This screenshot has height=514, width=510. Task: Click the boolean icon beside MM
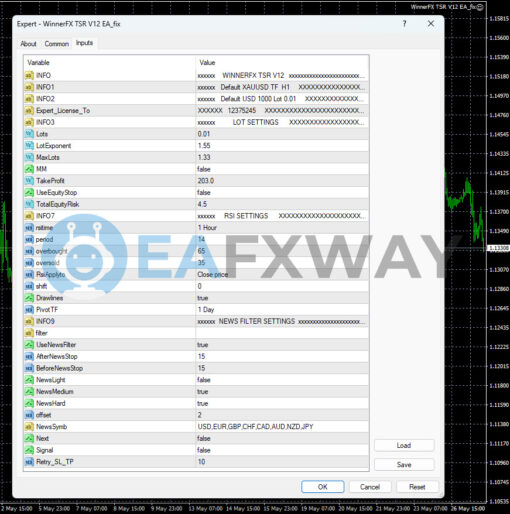click(29, 169)
